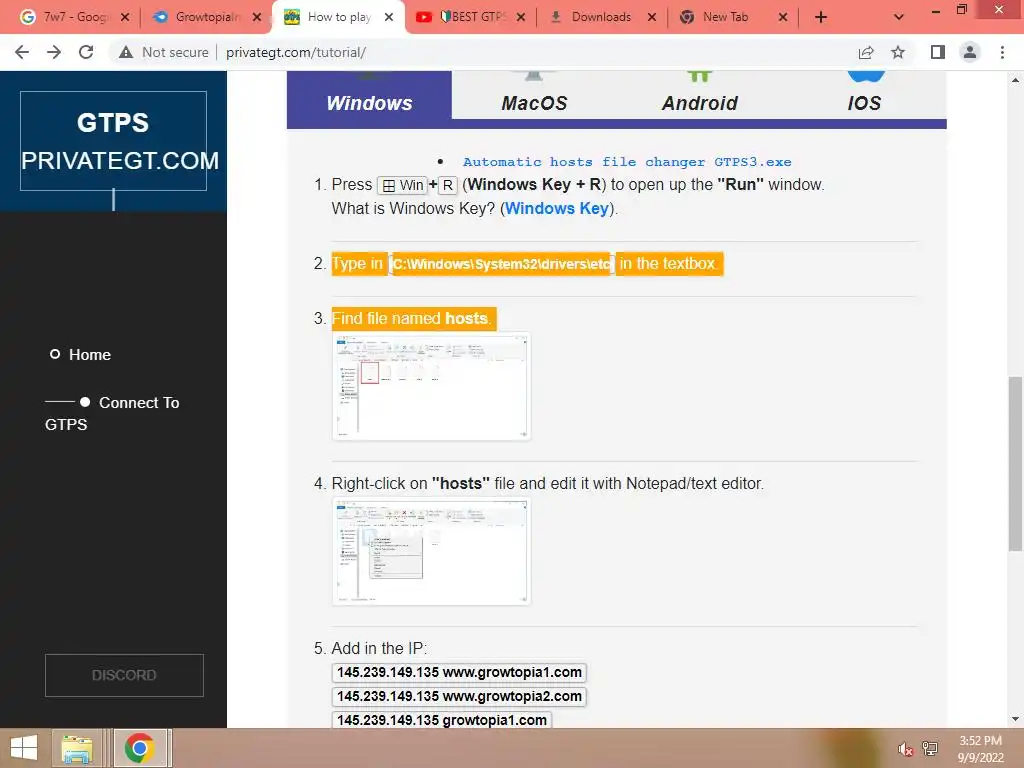Select the www.growtopia2.com IP line
Screen dimensions: 1024x768
459,697
